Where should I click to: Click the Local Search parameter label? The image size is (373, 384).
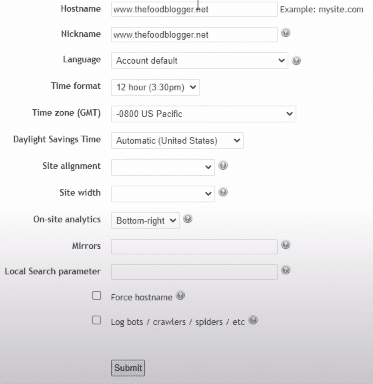[53, 271]
